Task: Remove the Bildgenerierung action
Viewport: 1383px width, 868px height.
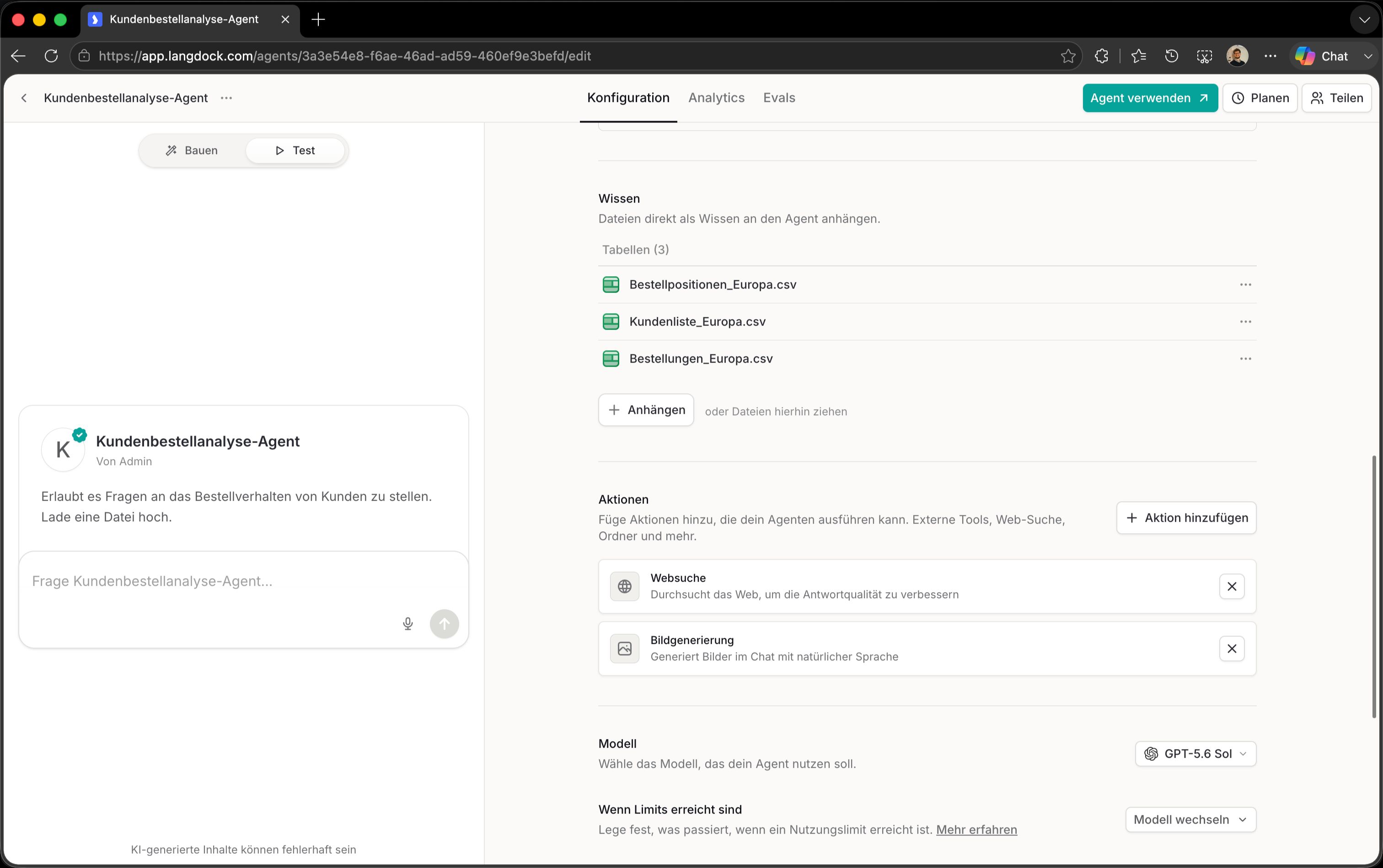Action: (1232, 648)
